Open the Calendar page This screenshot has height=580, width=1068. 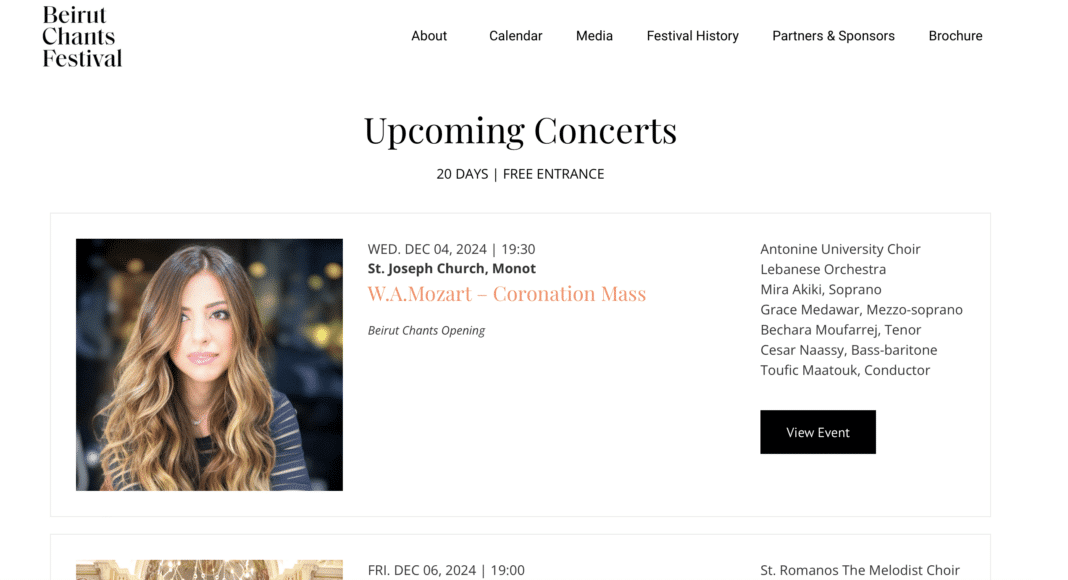pyautogui.click(x=515, y=36)
